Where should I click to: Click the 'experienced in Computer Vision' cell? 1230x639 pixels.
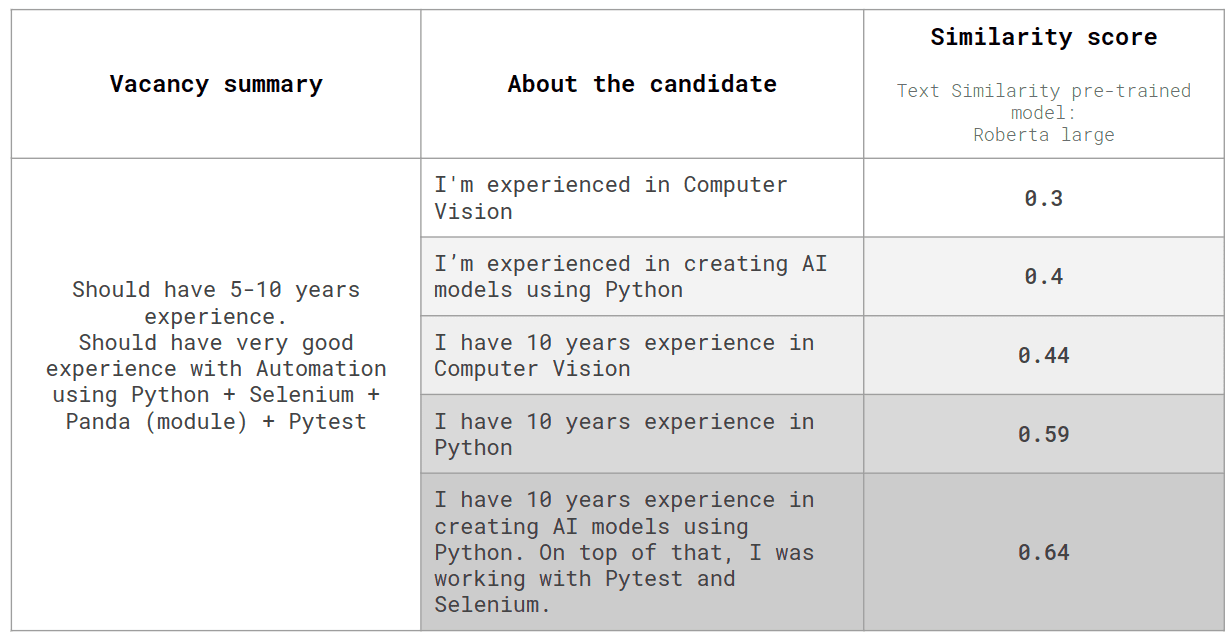tap(610, 198)
